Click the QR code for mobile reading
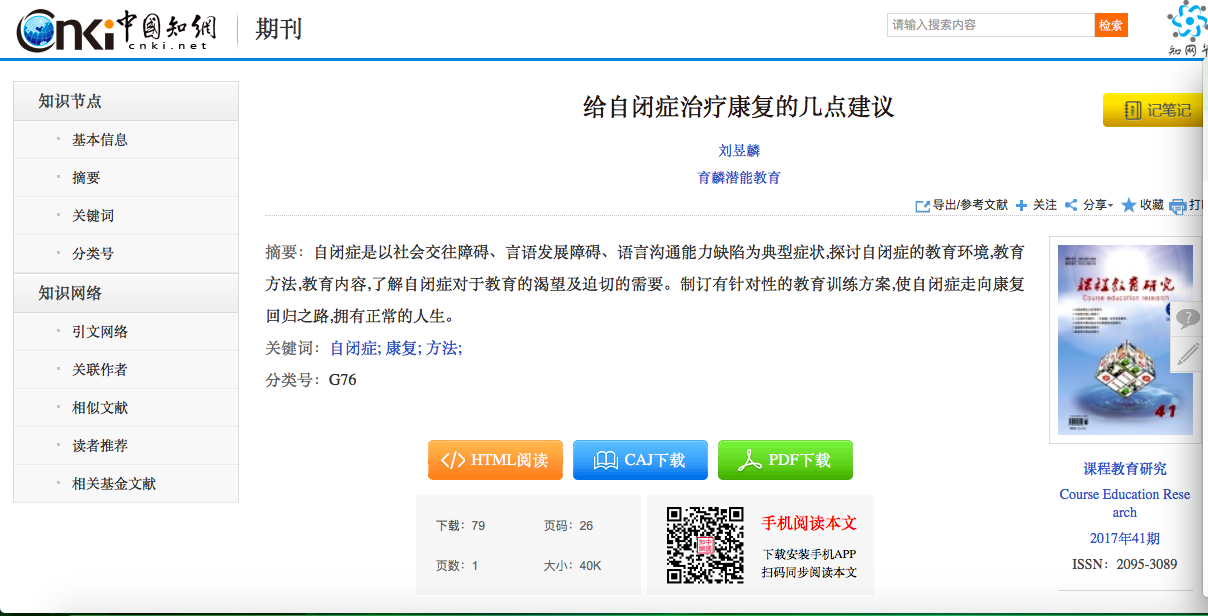The image size is (1208, 616). click(705, 545)
